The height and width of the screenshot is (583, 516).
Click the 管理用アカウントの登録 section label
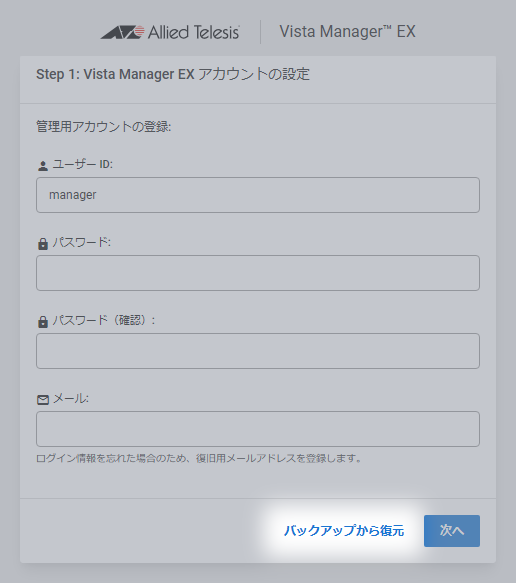tap(103, 126)
